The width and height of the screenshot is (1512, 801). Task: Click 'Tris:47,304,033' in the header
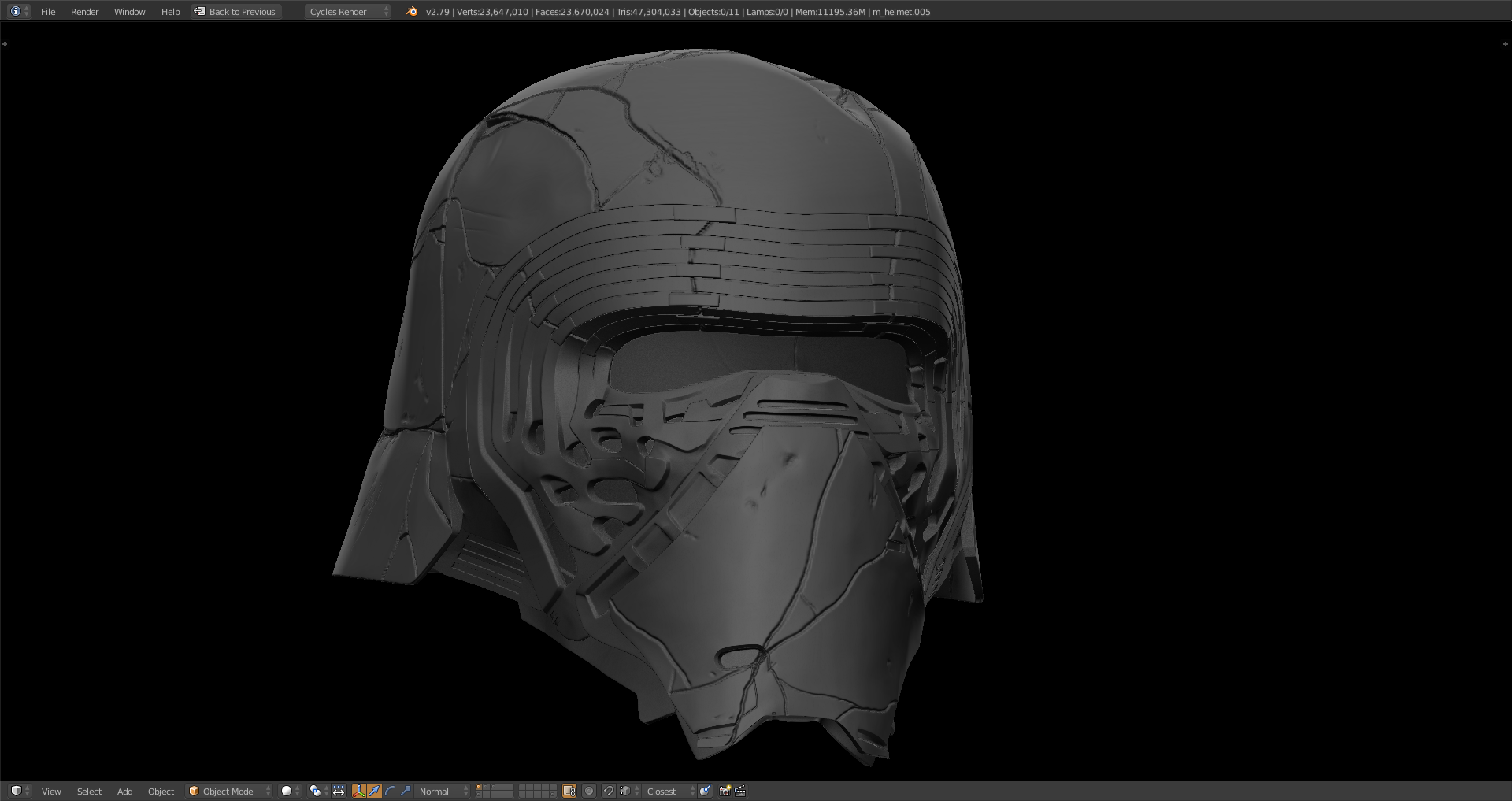pyautogui.click(x=649, y=12)
